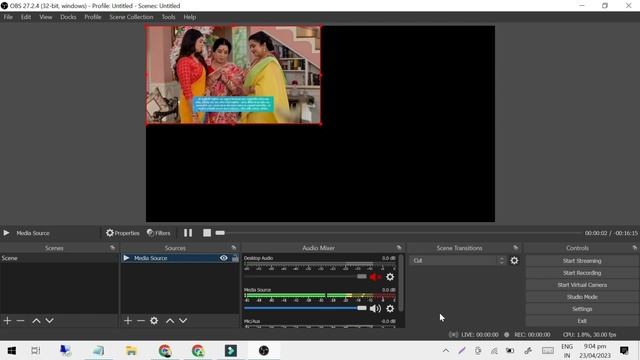Screen dimensions: 640x360
Task: Click Exit in Controls panel
Action: pyautogui.click(x=582, y=321)
